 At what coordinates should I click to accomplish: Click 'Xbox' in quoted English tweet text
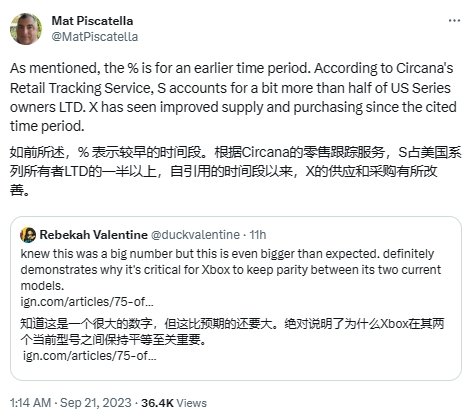[216, 269]
